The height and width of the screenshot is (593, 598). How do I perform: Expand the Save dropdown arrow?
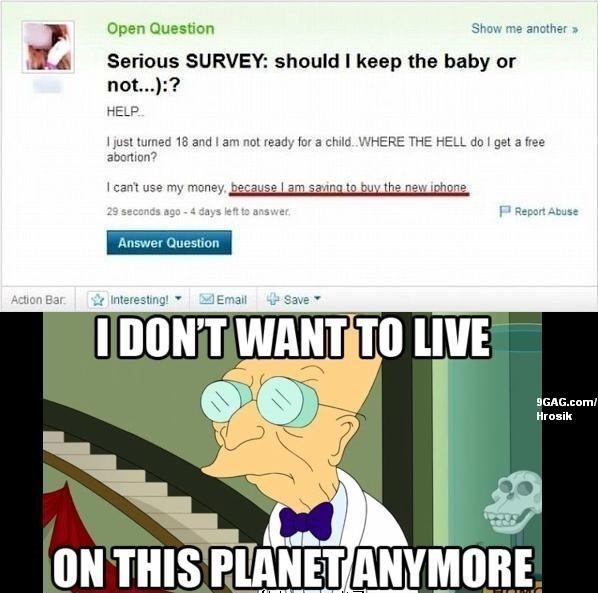tap(317, 299)
